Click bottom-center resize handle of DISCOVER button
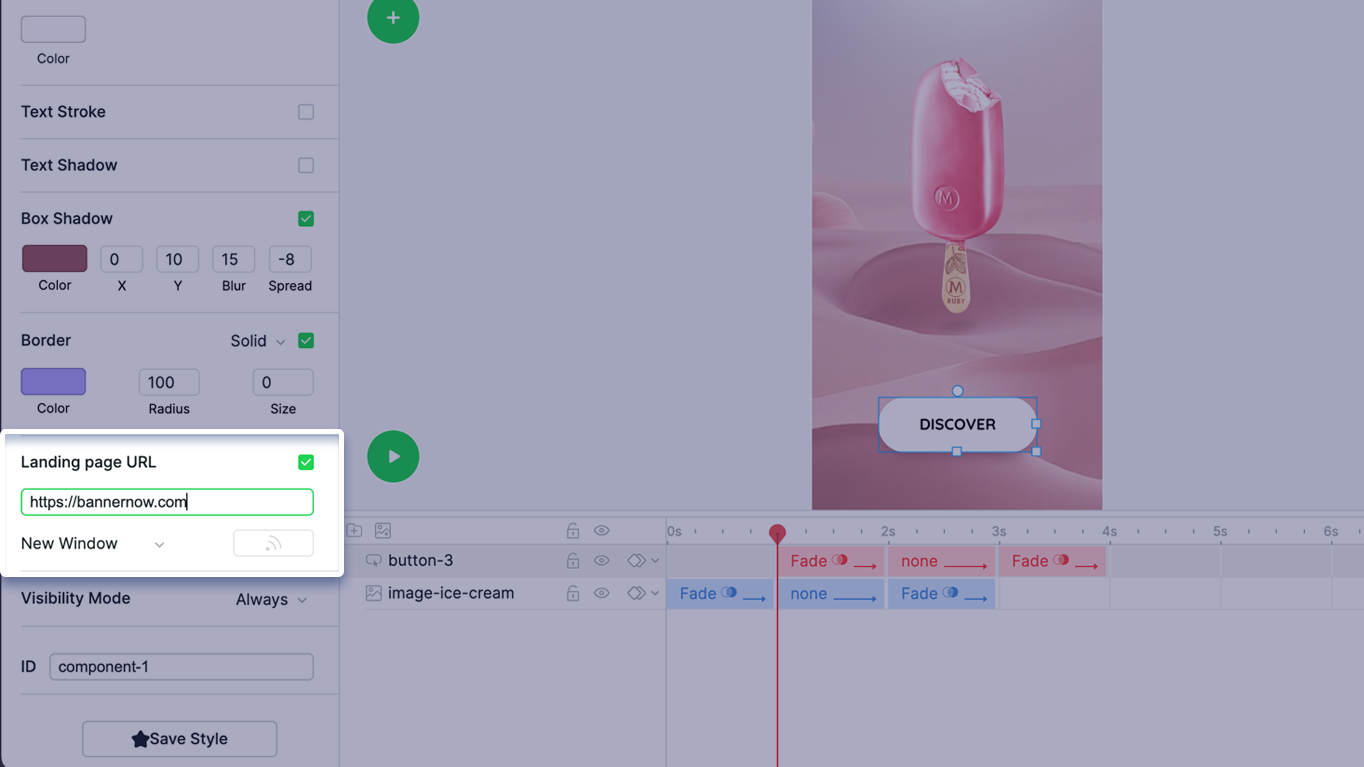This screenshot has width=1364, height=767. click(x=957, y=452)
